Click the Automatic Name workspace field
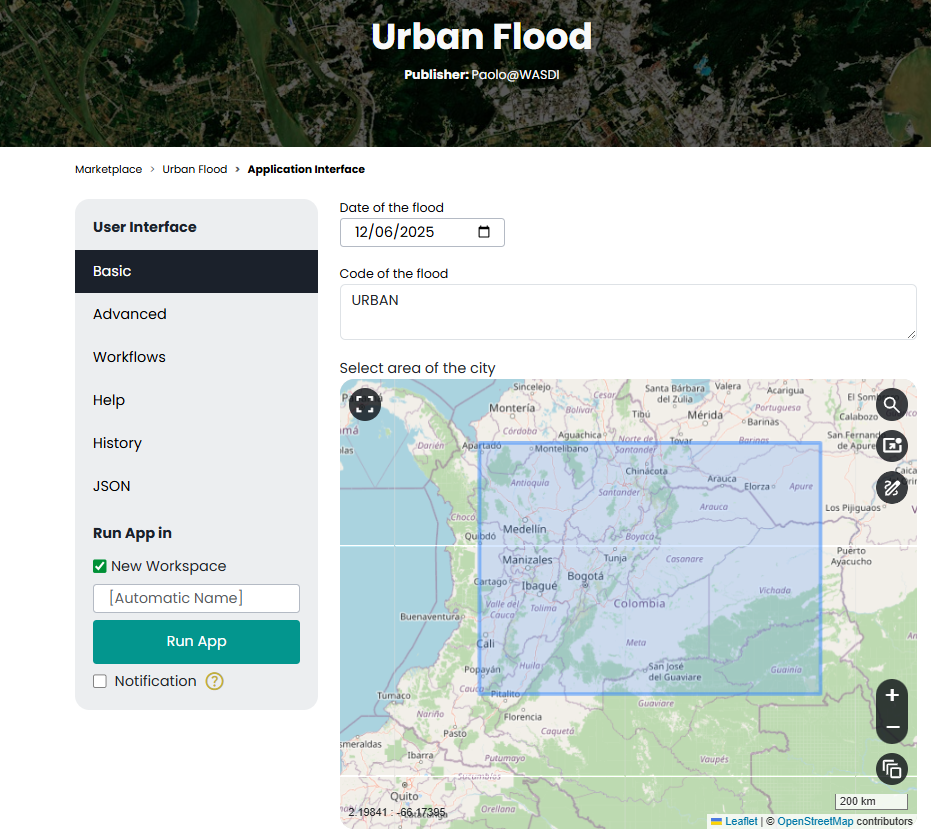The width and height of the screenshot is (931, 839). (196, 599)
